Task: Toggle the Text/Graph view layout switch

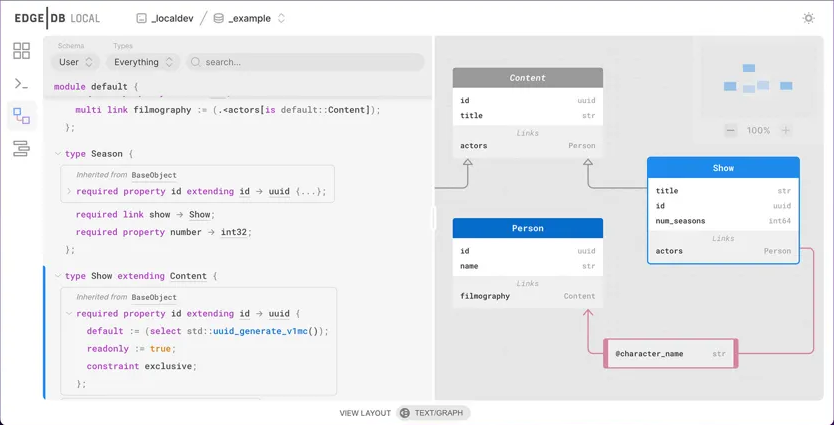Action: (433, 413)
